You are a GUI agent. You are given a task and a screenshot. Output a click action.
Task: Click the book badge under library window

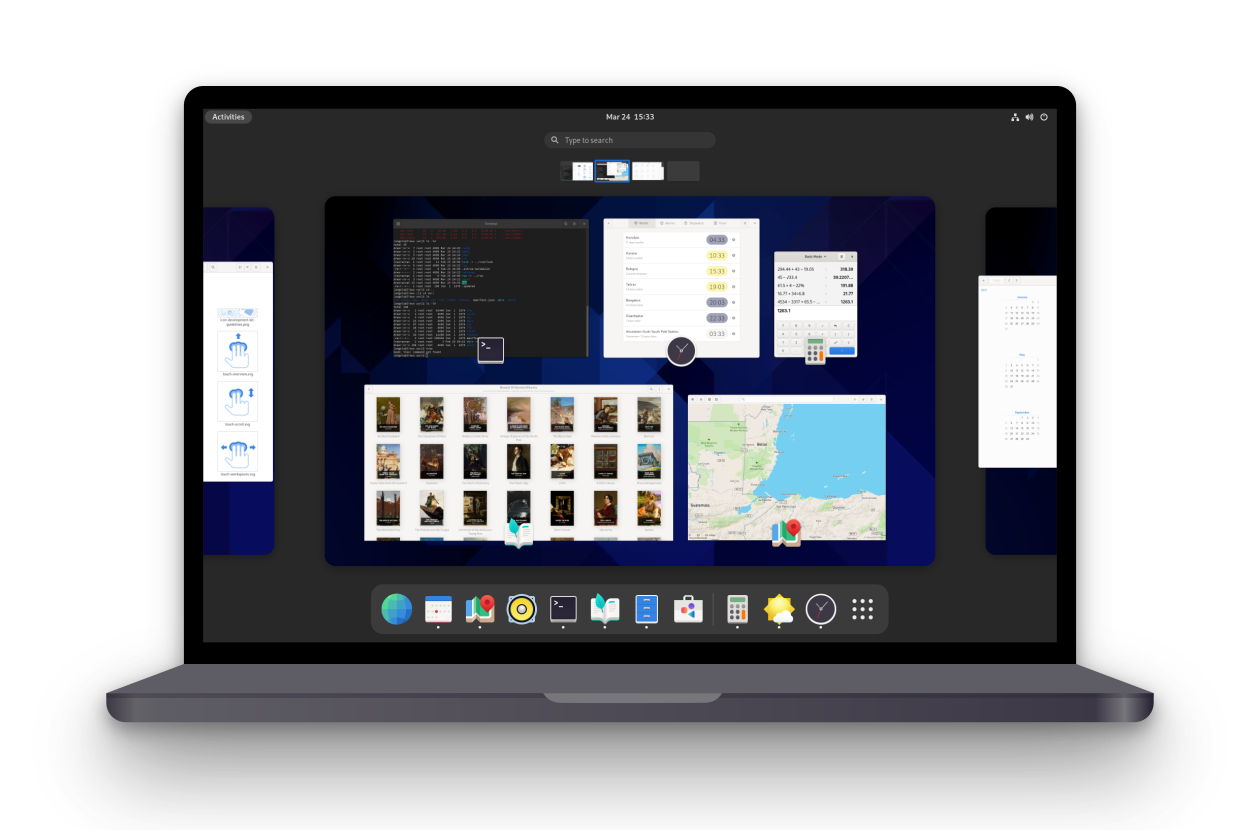(x=519, y=534)
